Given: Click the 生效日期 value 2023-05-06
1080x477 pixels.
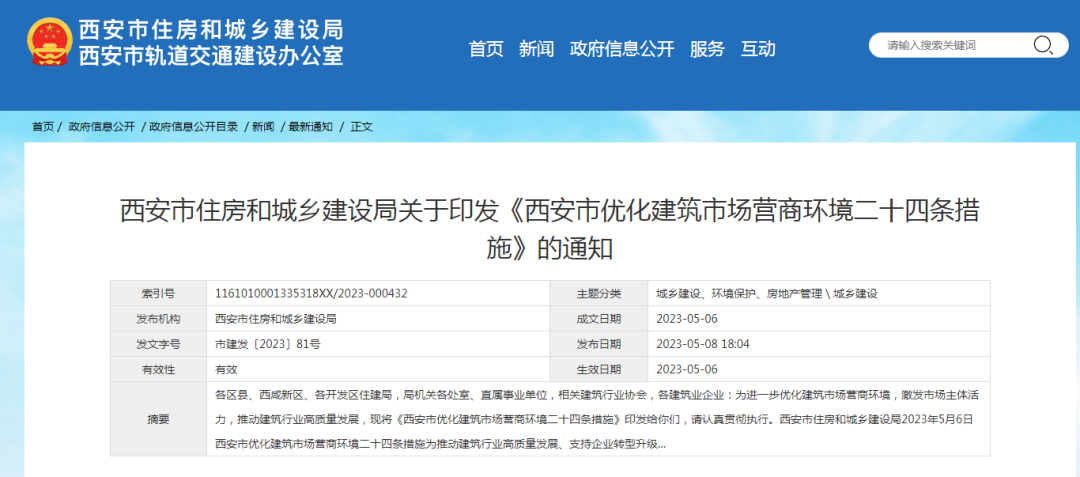Looking at the screenshot, I should 687,370.
